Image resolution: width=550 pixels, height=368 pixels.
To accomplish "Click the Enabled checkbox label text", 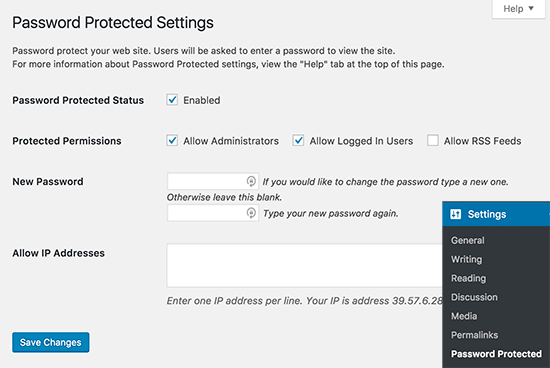I will pos(202,100).
